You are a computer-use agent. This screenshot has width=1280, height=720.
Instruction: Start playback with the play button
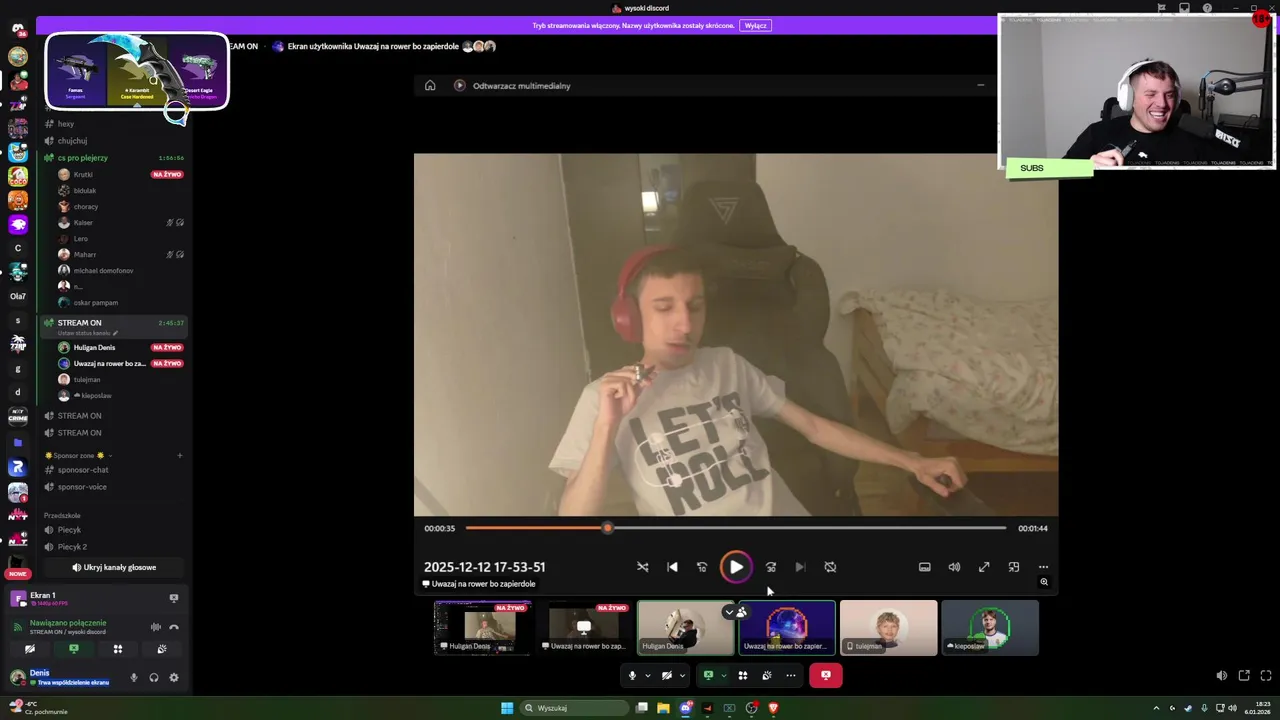(736, 567)
